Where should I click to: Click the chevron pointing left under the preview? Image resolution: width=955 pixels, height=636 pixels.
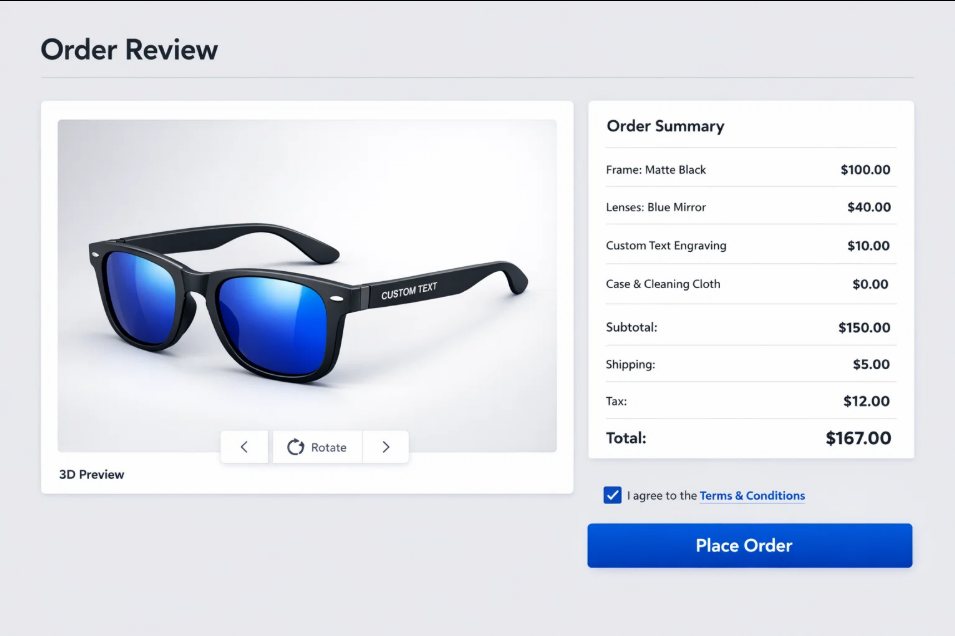(244, 447)
